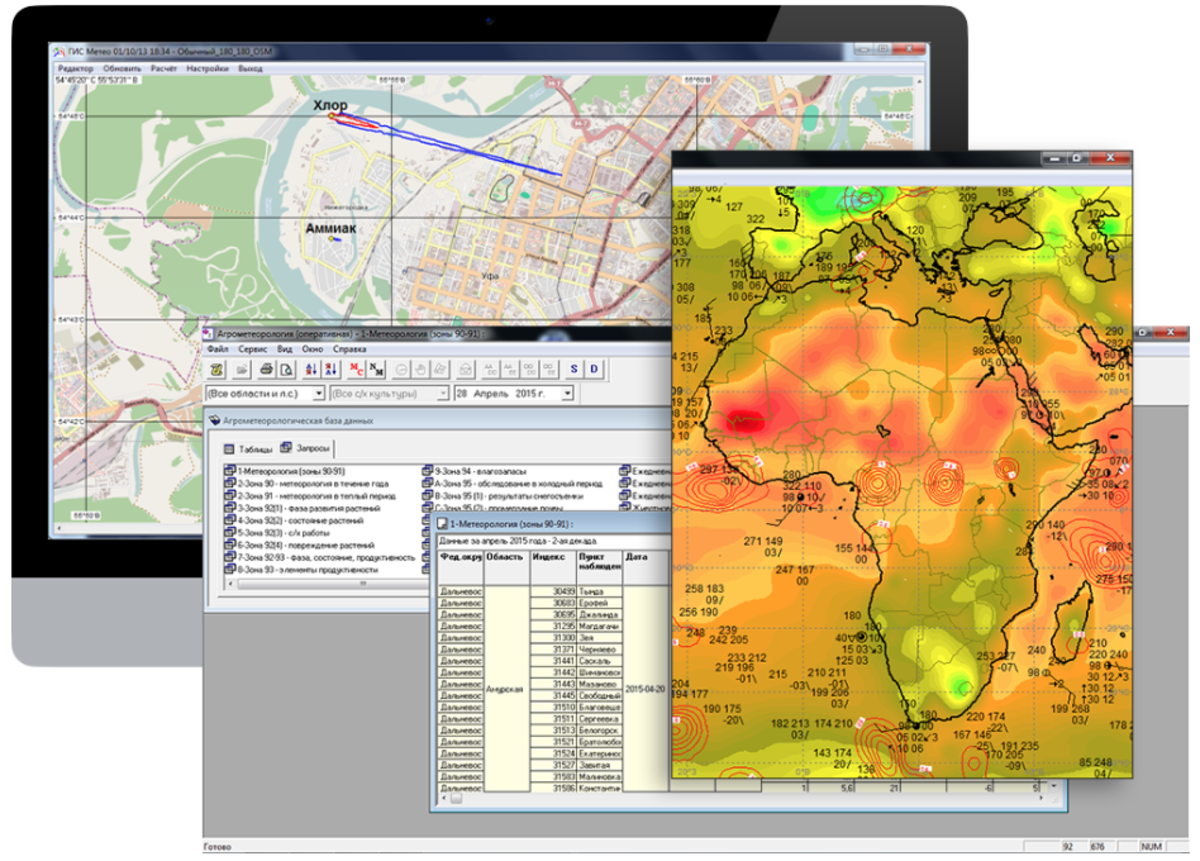The image size is (1200, 861).
Task: Click the open folder toolbar icon
Action: [x=242, y=370]
